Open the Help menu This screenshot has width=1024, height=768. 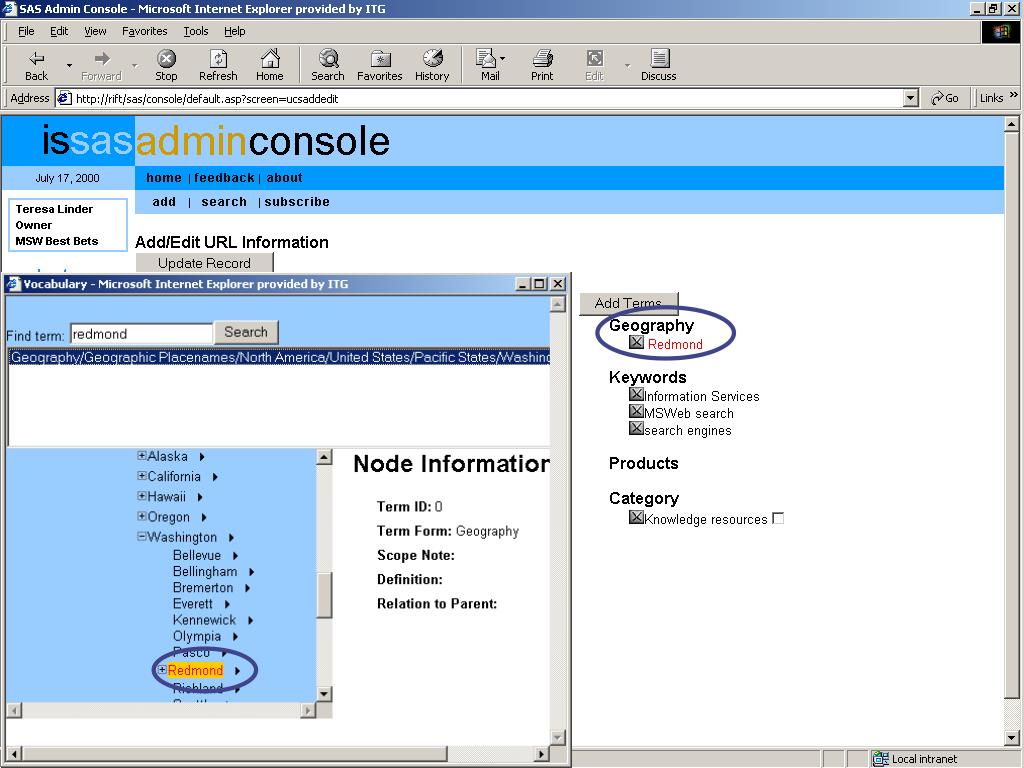[234, 31]
